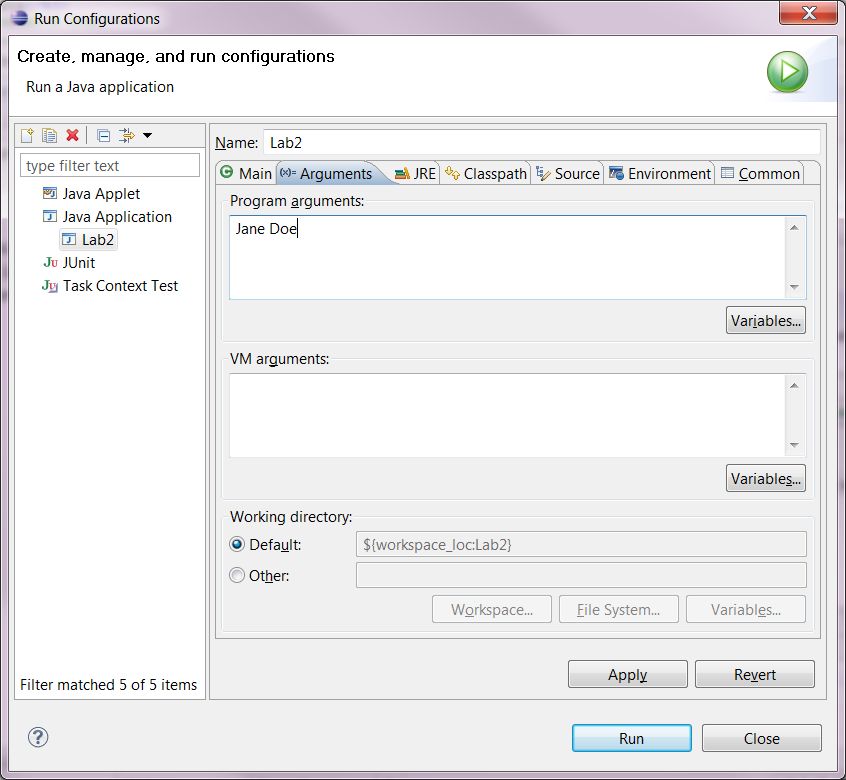Viewport: 846px width, 780px height.
Task: Click the Collapse All icon
Action: (103, 135)
